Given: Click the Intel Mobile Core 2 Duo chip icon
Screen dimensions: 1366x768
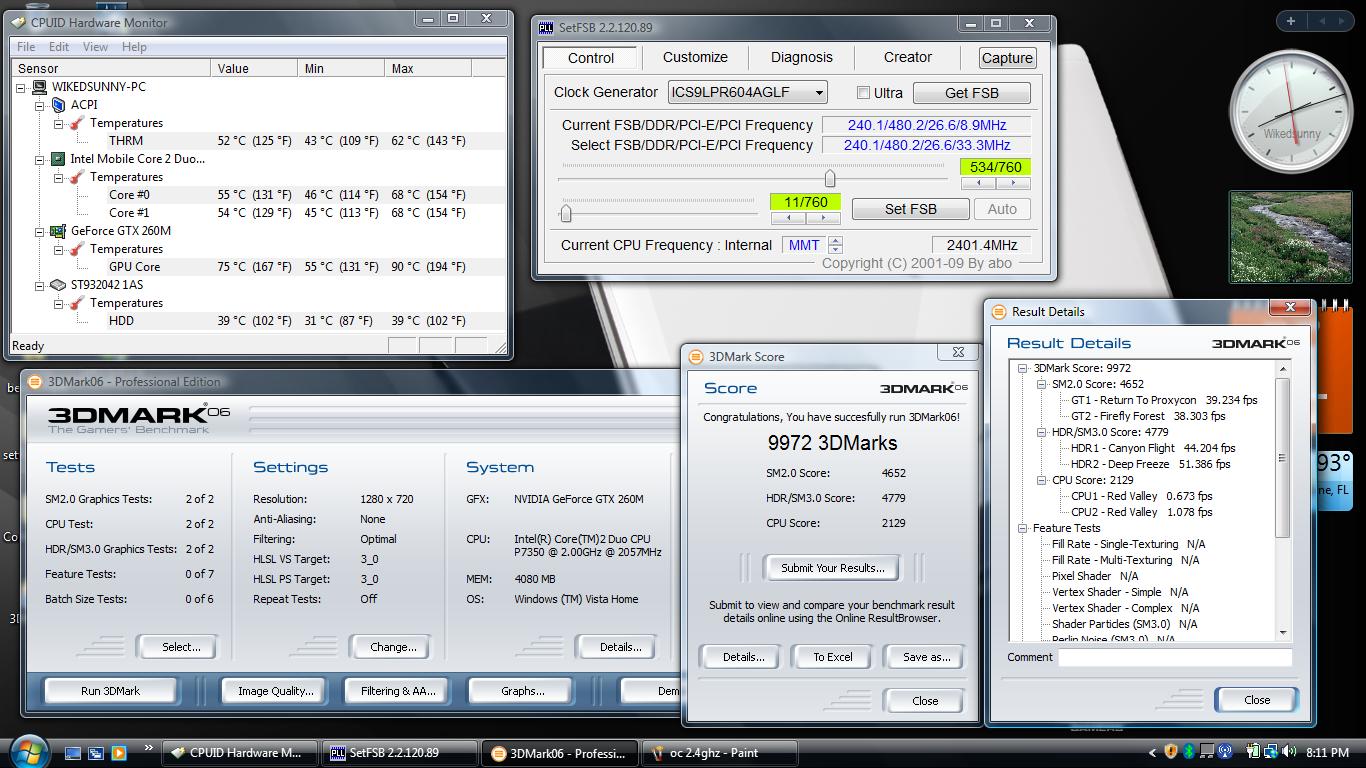Looking at the screenshot, I should point(58,159).
